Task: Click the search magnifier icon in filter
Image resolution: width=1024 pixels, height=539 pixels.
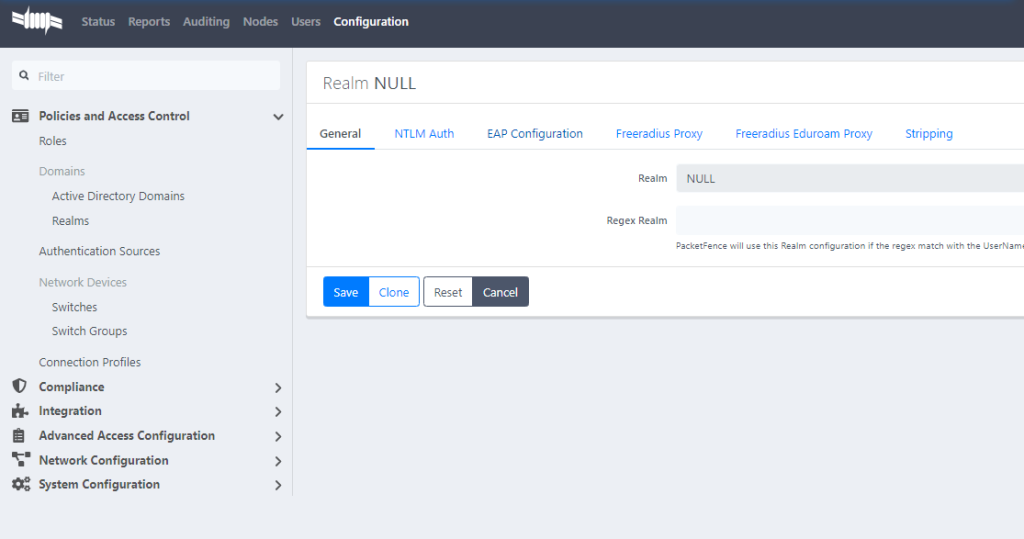Action: 24,76
